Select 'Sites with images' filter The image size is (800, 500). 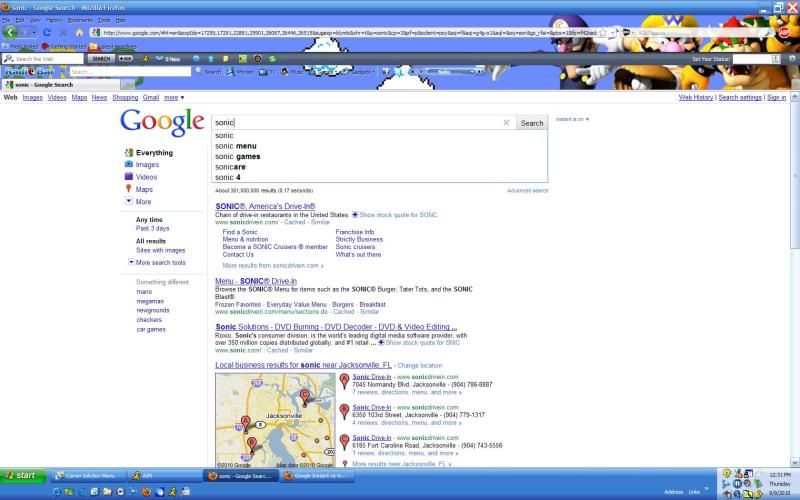tap(161, 250)
